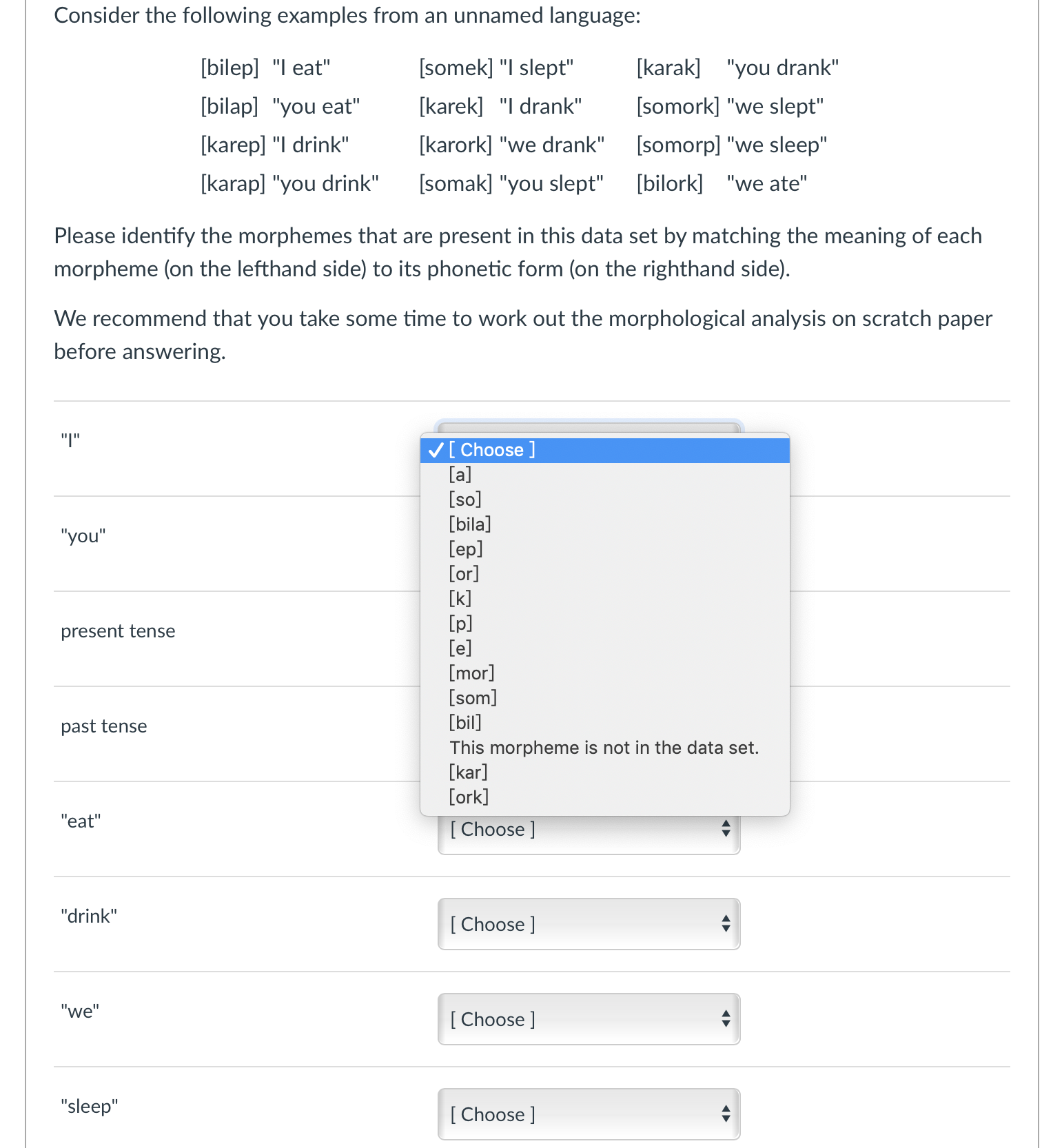Select the [p] option
The width and height of the screenshot is (1042, 1148).
(x=604, y=623)
